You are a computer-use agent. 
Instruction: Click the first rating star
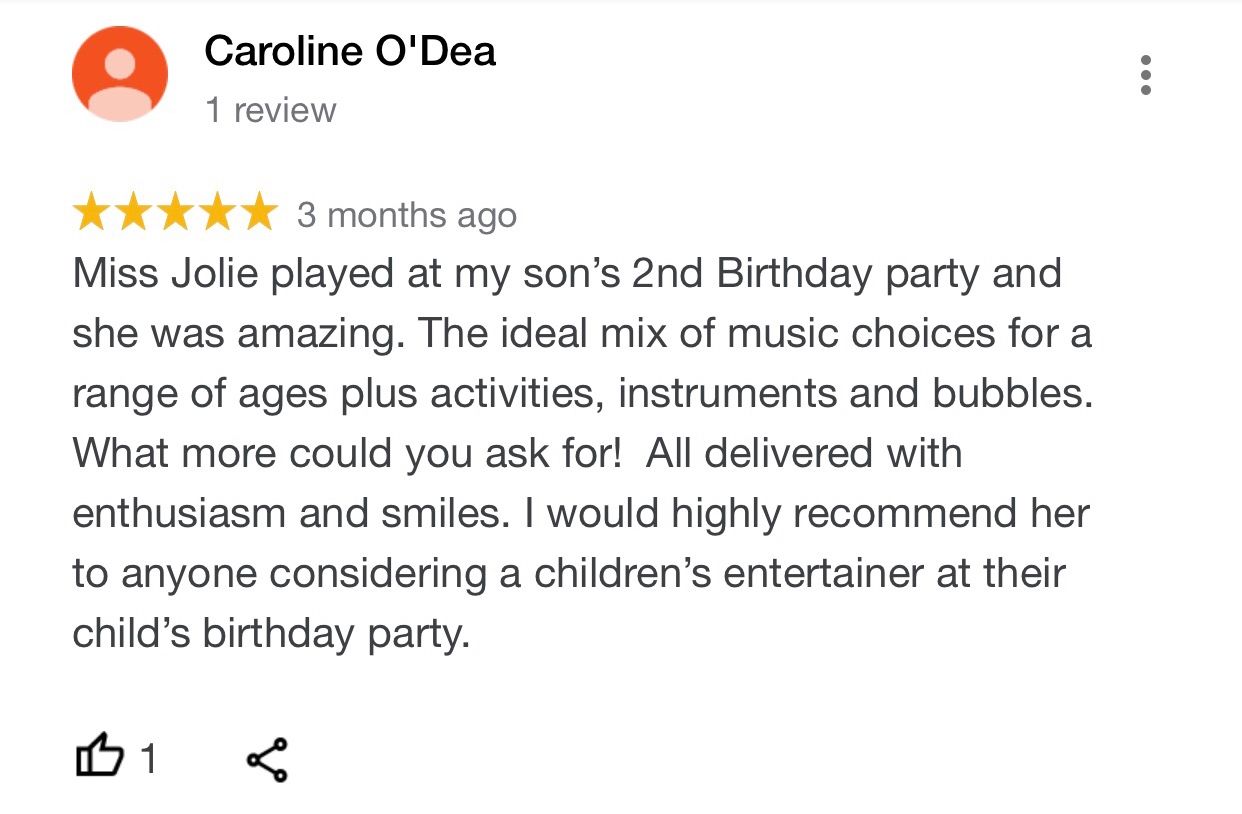point(92,213)
